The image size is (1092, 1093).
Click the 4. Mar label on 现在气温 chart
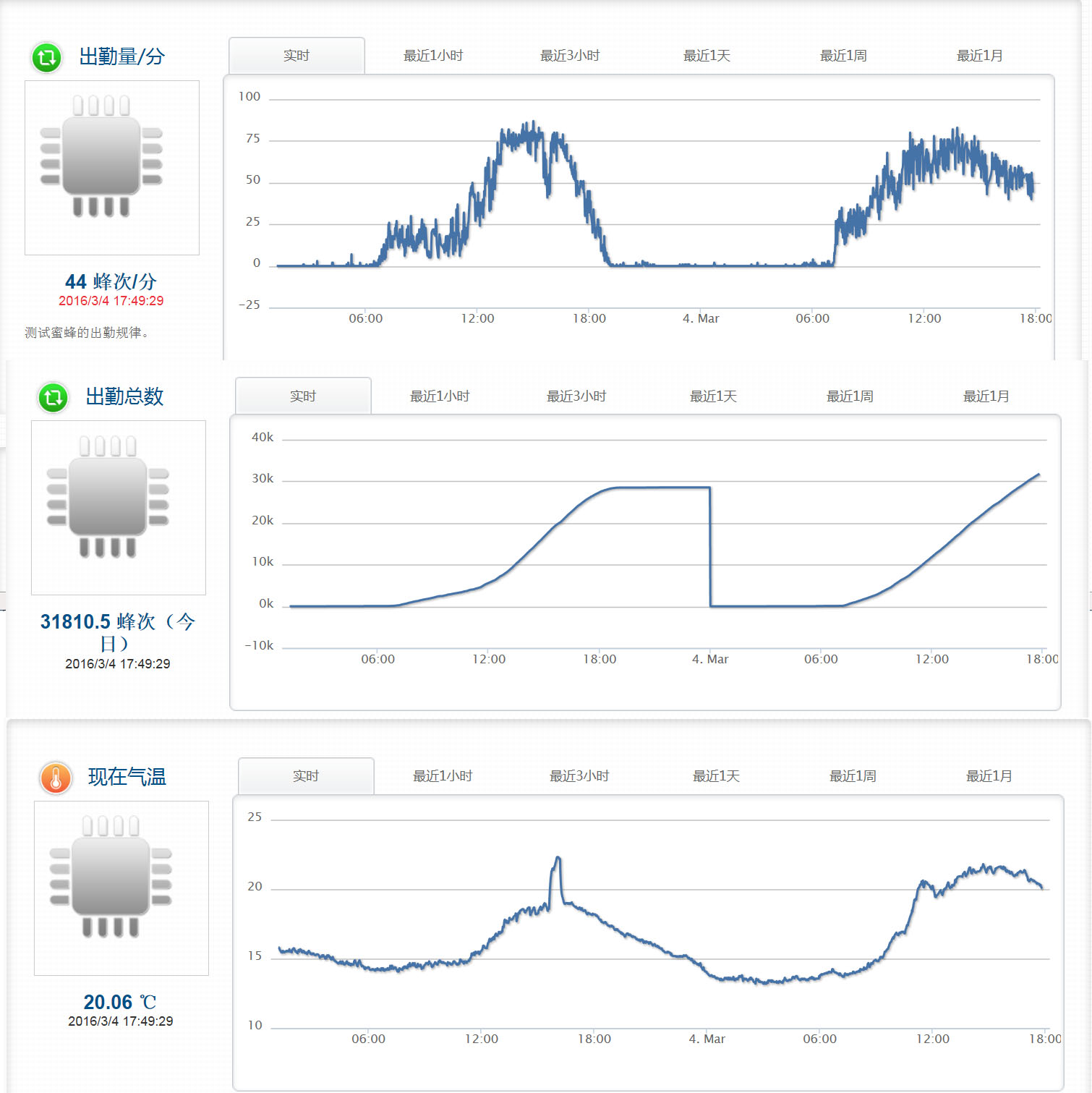pyautogui.click(x=707, y=1039)
